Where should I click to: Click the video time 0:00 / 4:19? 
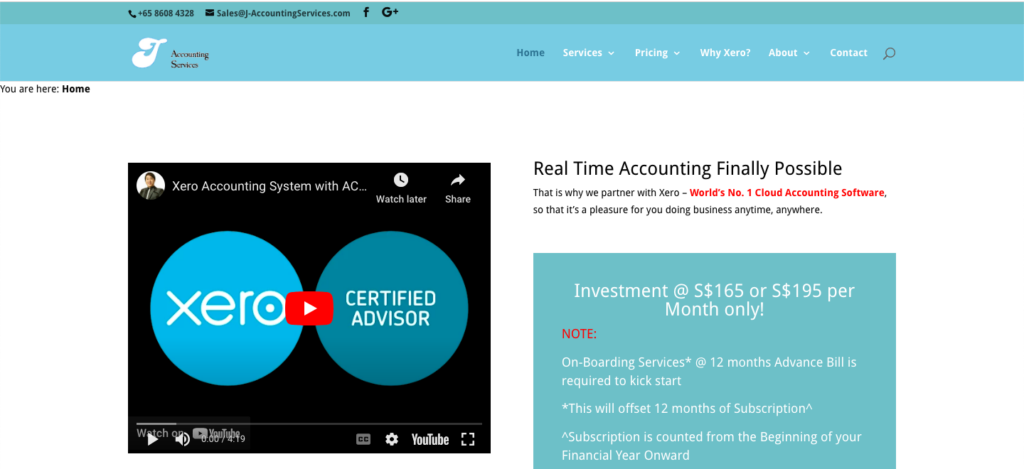223,439
